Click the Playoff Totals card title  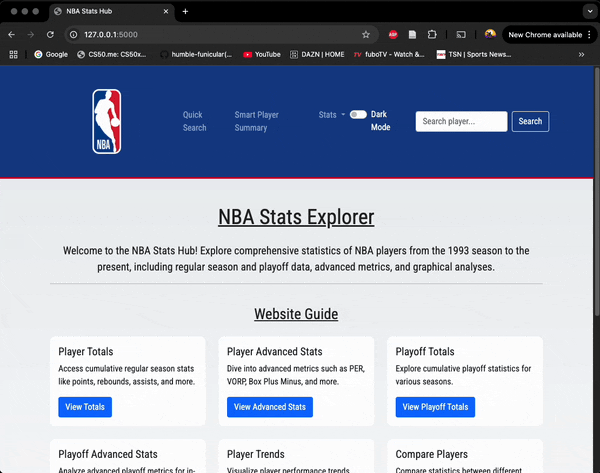(425, 351)
